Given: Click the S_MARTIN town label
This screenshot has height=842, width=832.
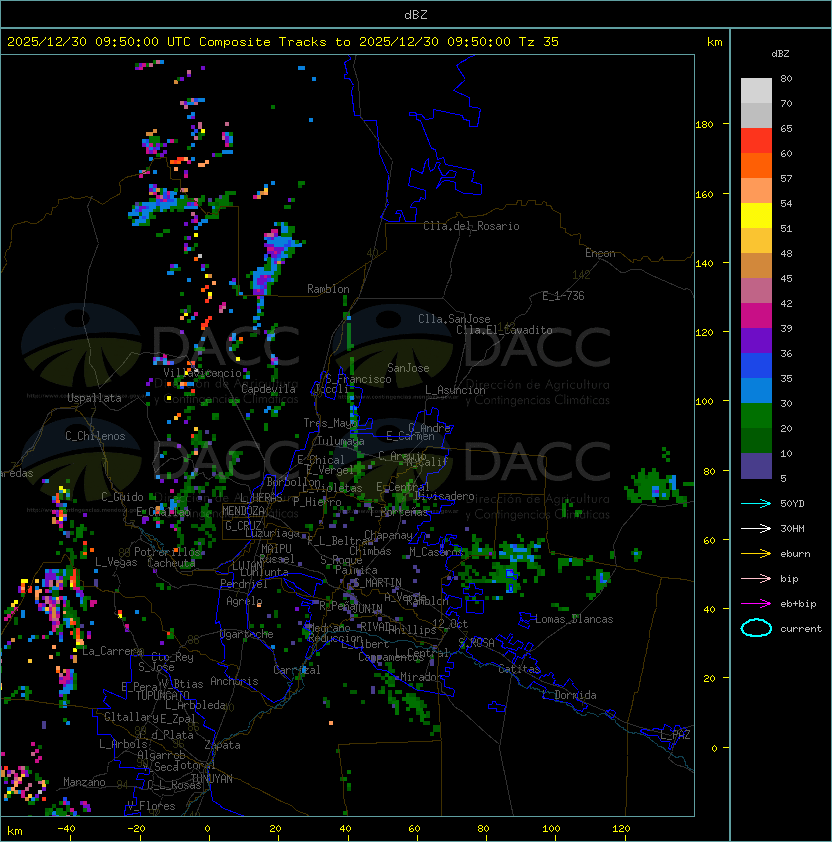Looking at the screenshot, I should [x=377, y=582].
